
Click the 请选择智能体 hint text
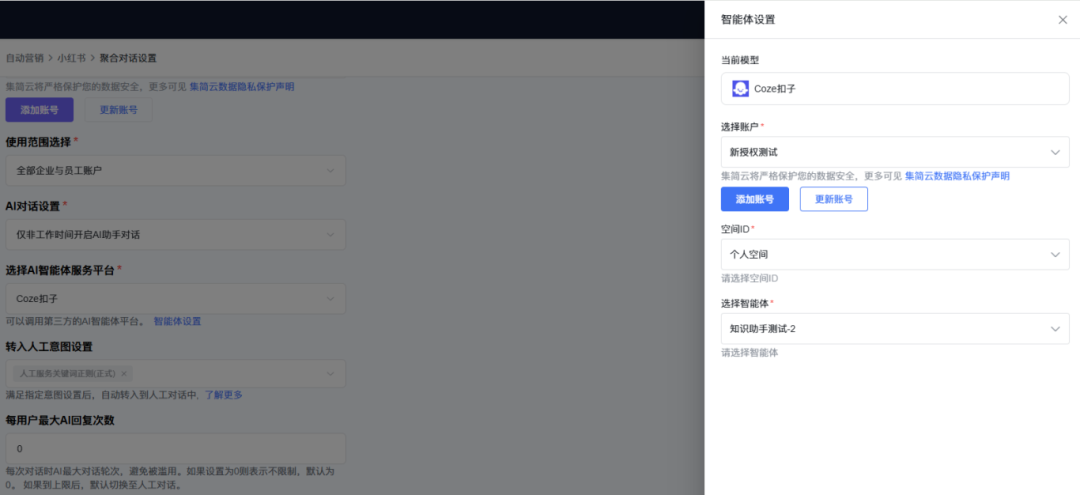[x=749, y=353]
